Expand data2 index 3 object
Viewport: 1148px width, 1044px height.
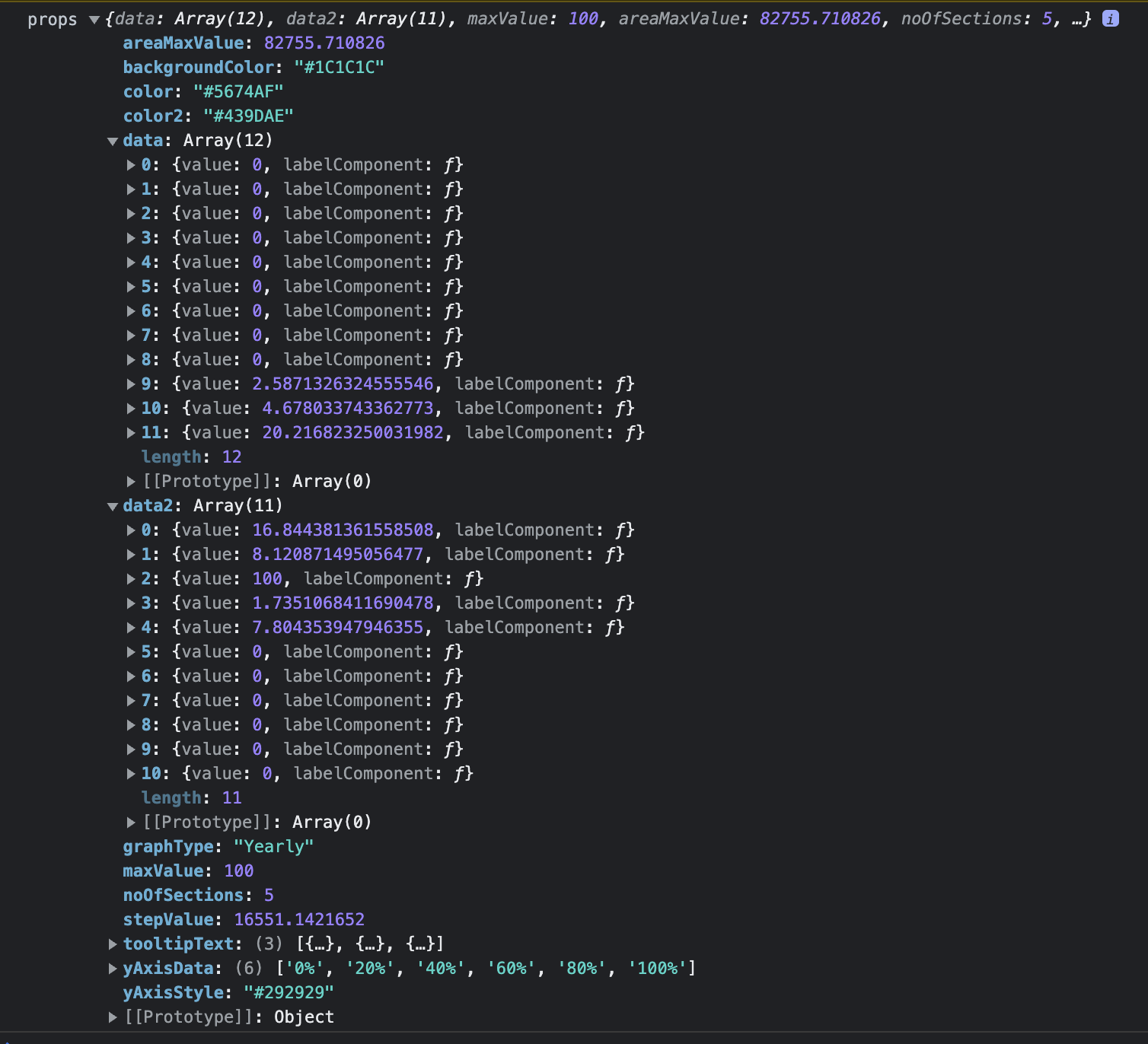point(131,603)
